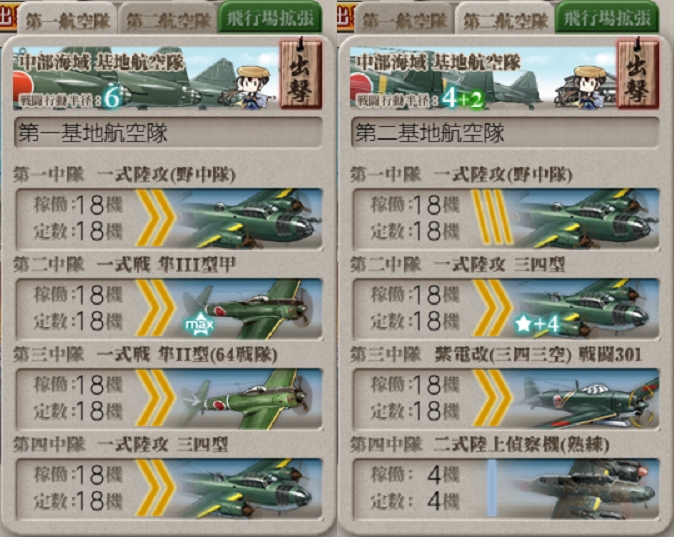Toggle the 出撃 sortie tag on second air base
The height and width of the screenshot is (537, 674).
click(x=637, y=73)
